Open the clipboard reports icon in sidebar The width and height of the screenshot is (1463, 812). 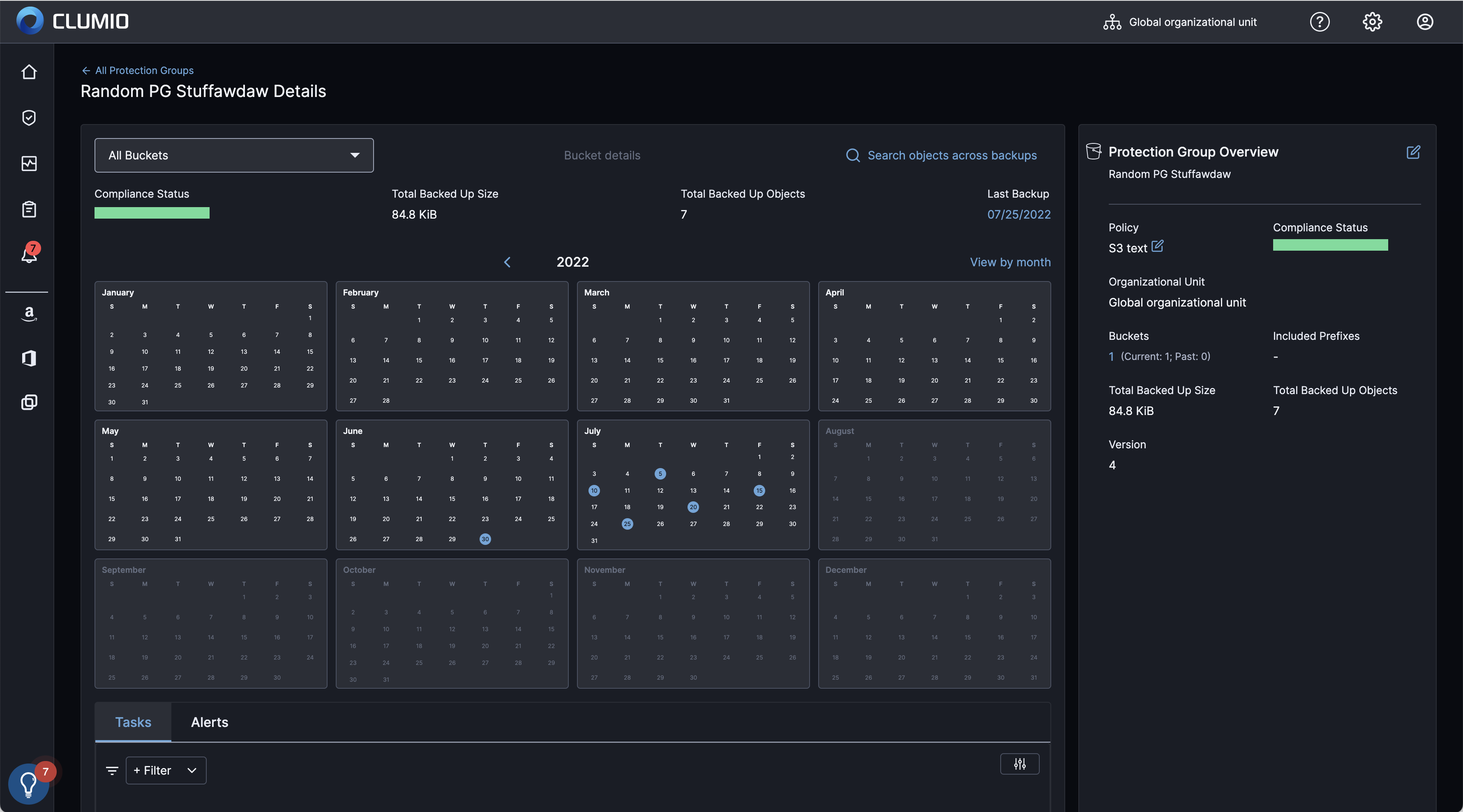[x=29, y=210]
